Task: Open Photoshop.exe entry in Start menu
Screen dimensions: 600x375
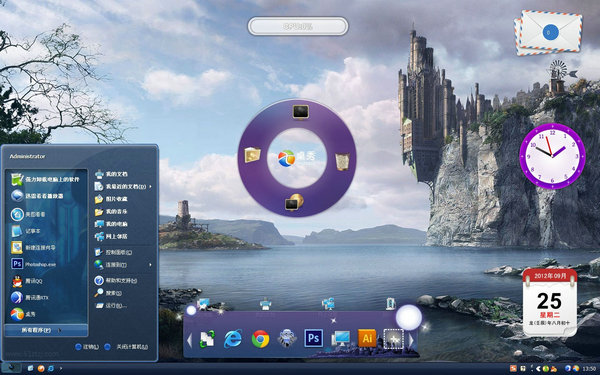Action: point(34,264)
